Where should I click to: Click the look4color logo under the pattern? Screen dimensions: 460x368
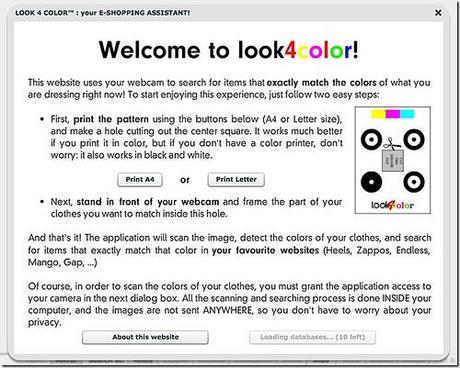click(393, 205)
